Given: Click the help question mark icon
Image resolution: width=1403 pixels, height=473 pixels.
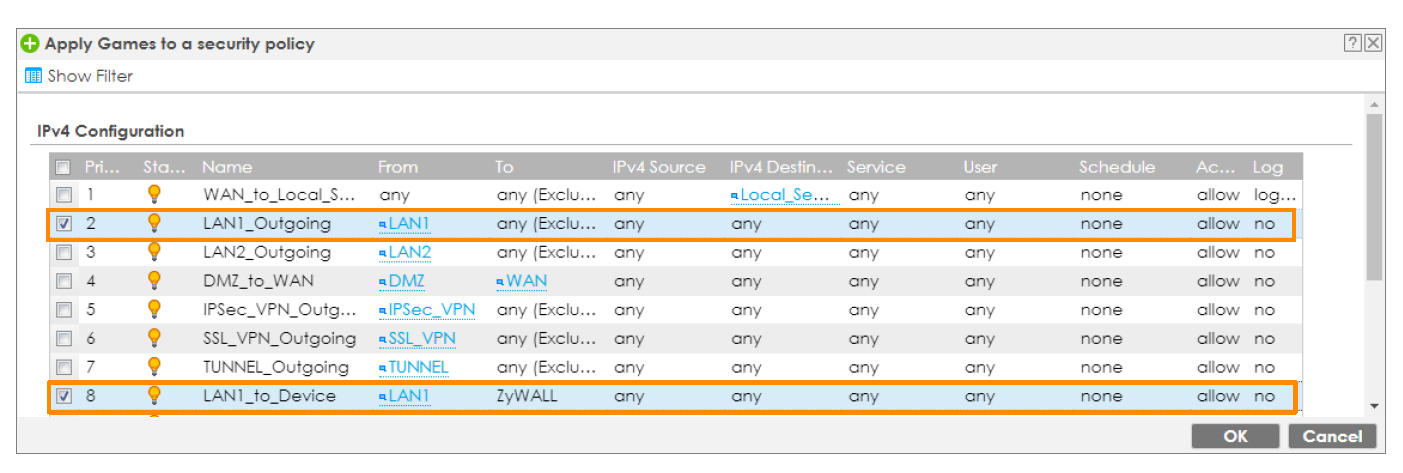Looking at the screenshot, I should [x=1353, y=43].
